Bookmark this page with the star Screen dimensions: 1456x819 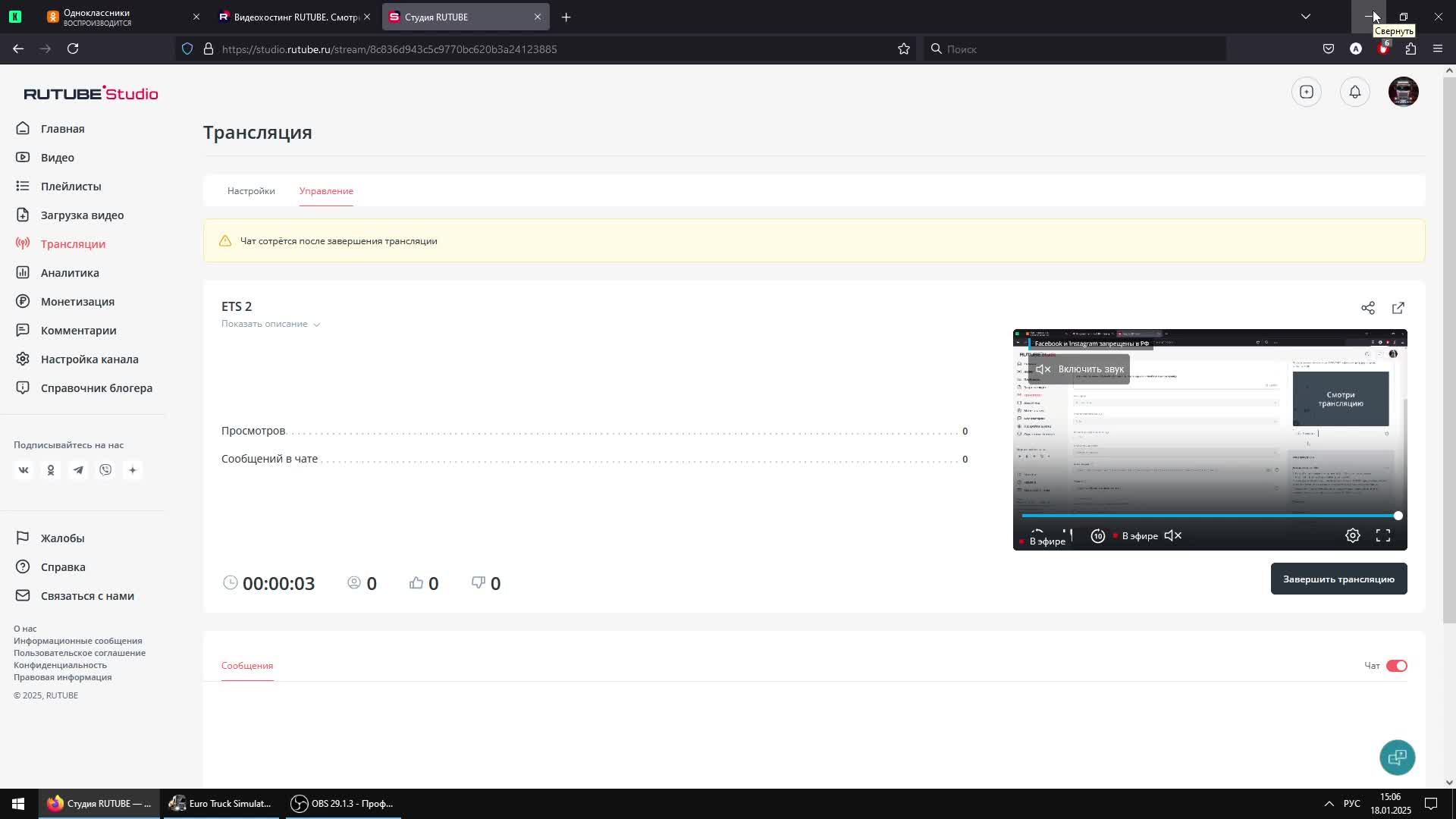click(904, 49)
